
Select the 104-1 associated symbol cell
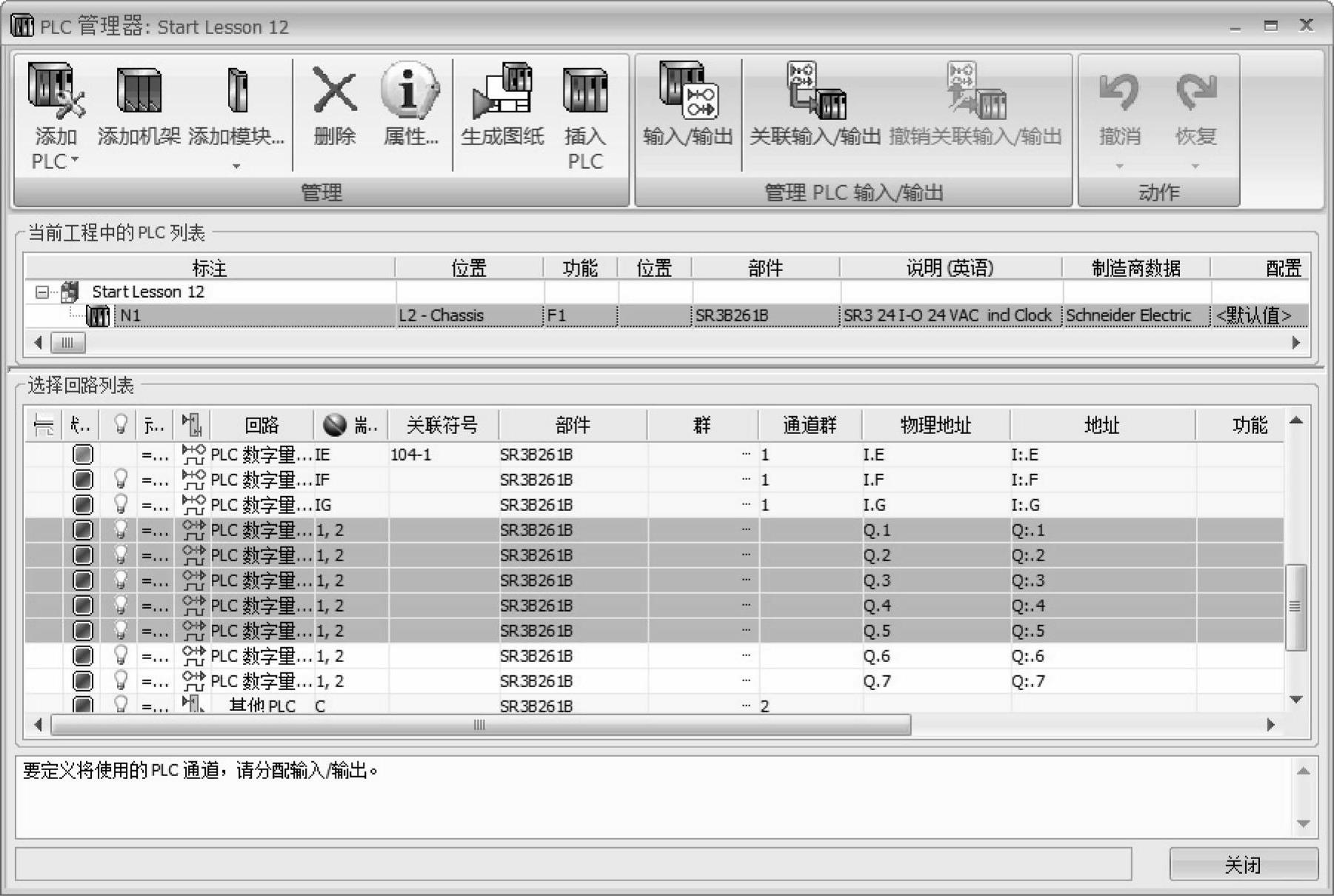[443, 455]
